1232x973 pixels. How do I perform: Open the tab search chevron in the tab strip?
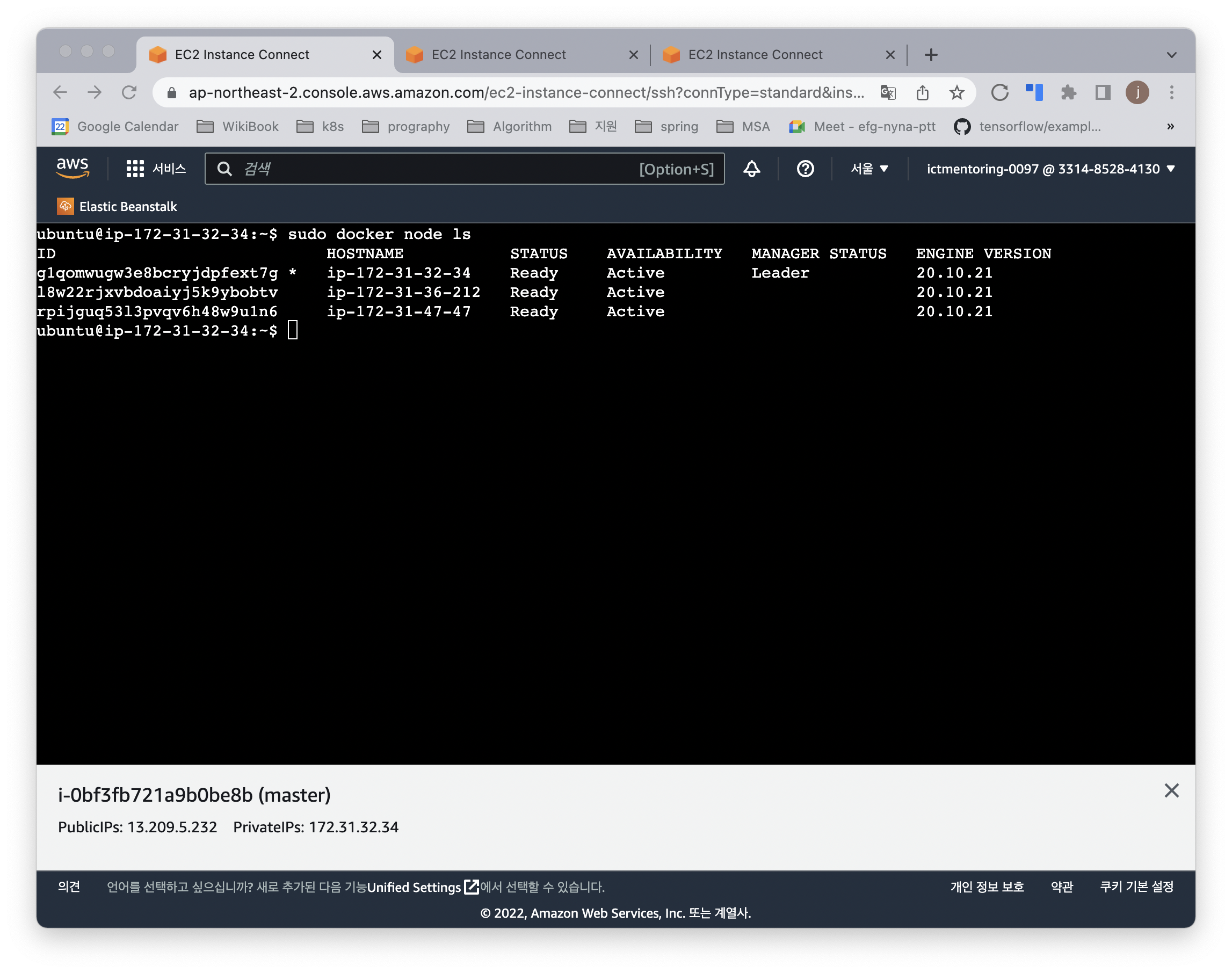point(1172,55)
